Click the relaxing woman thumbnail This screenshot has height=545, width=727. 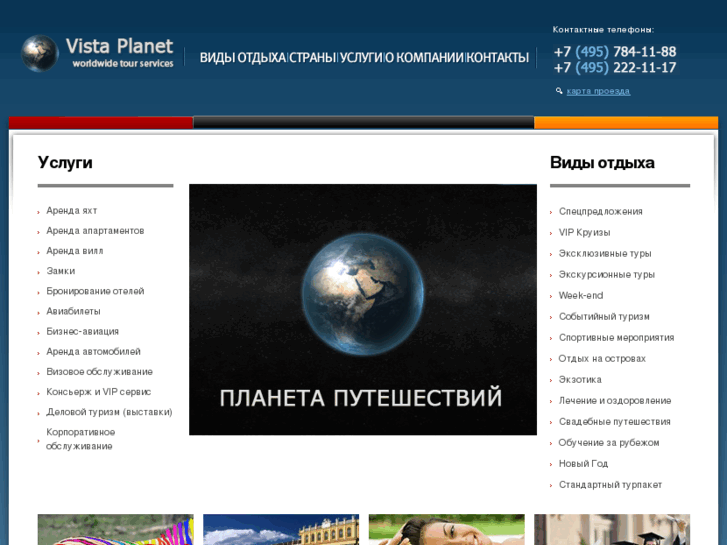point(446,529)
